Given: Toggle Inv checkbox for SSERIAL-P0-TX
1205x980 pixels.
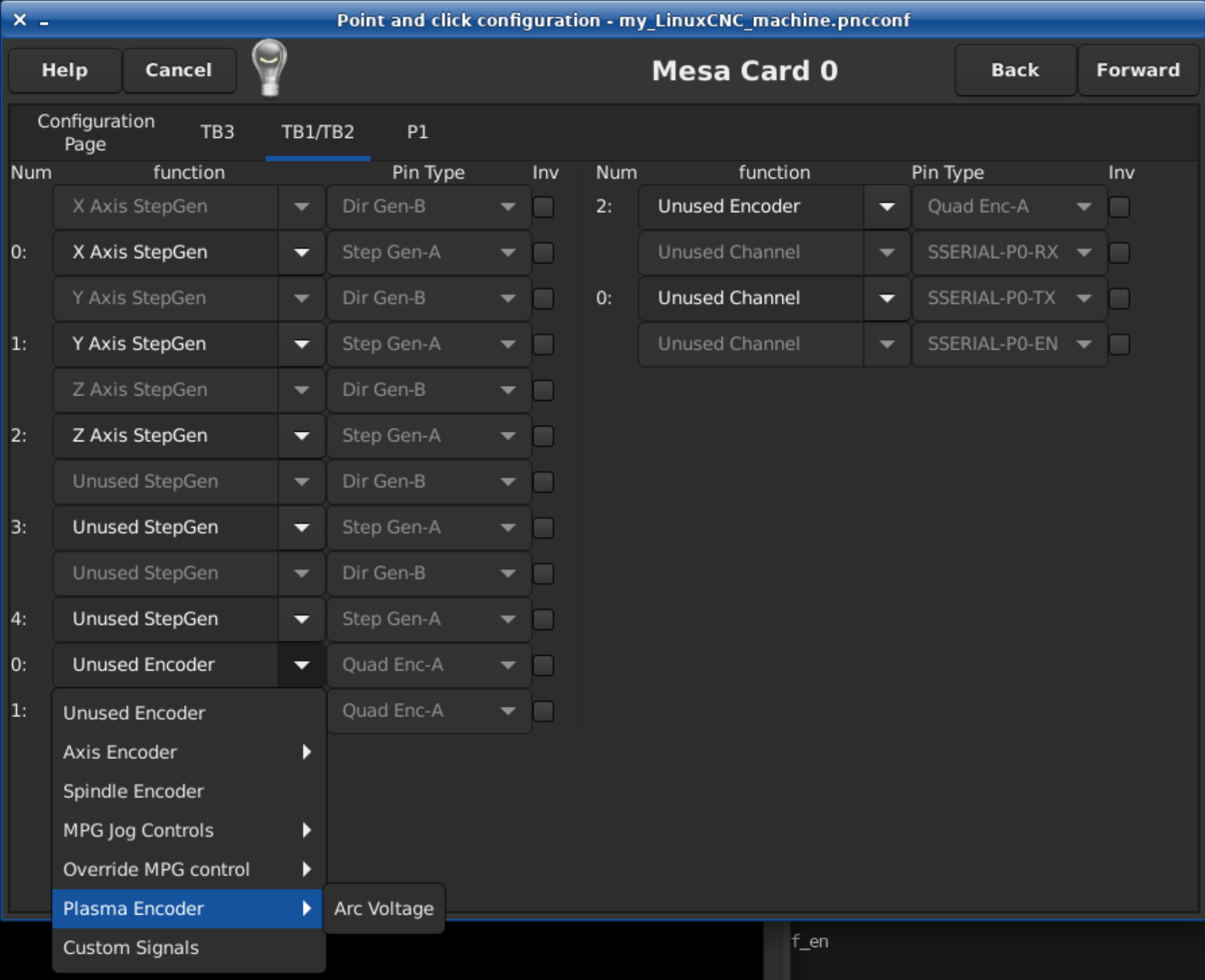Looking at the screenshot, I should (x=1120, y=298).
